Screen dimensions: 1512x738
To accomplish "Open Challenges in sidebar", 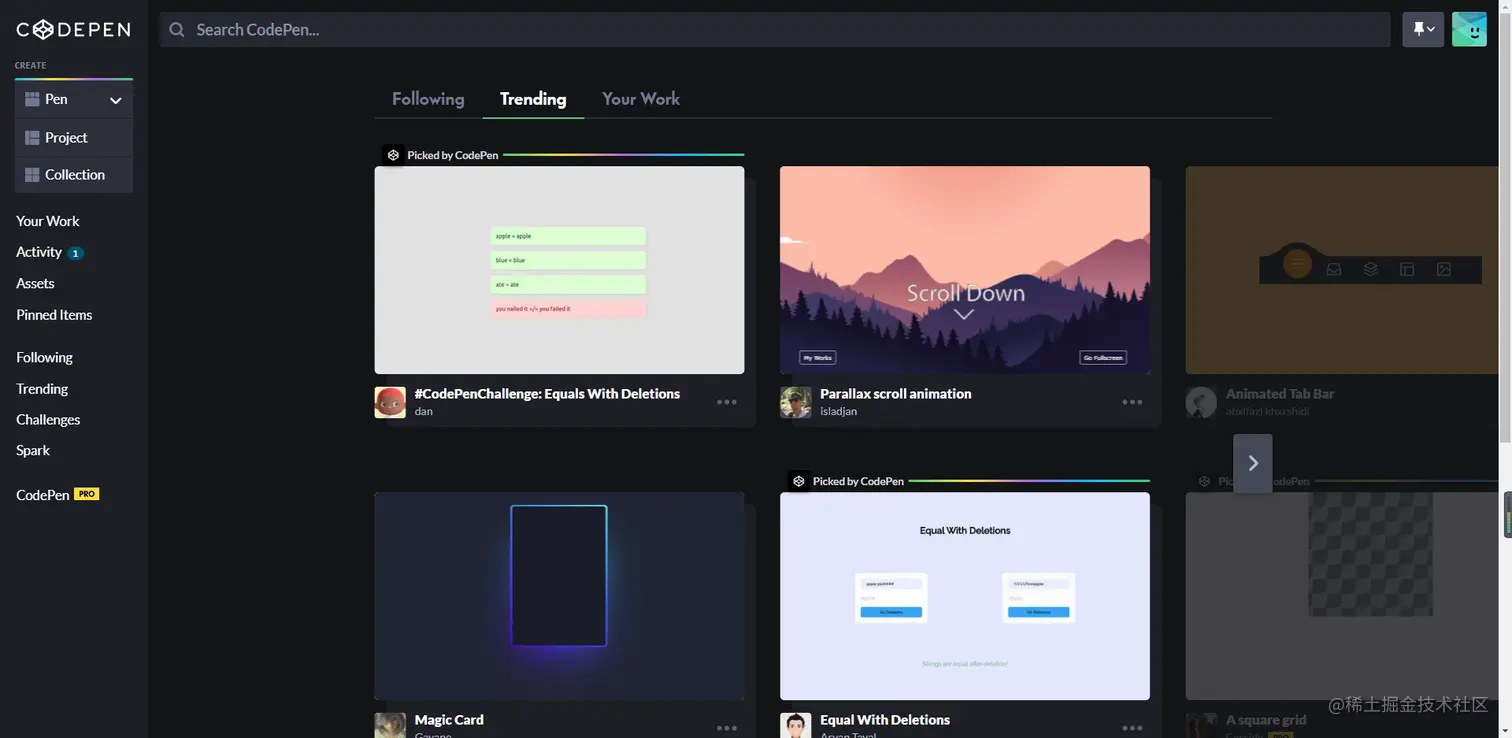I will [x=48, y=419].
